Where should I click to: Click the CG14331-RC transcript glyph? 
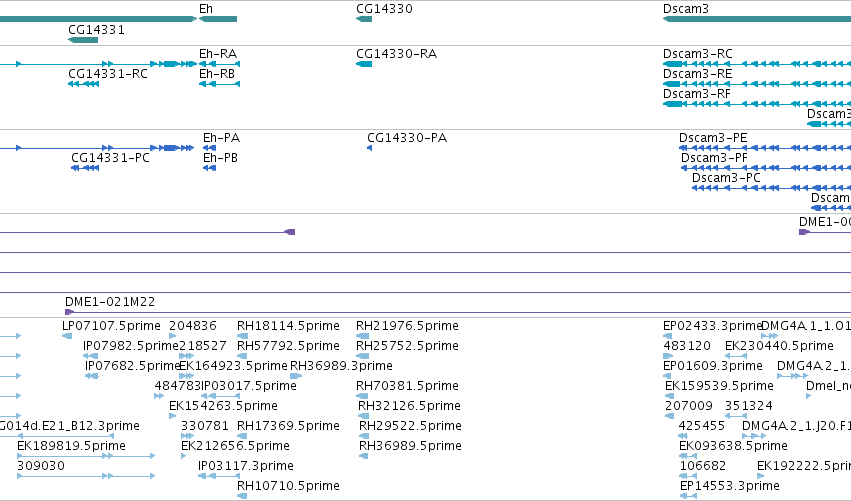point(84,84)
